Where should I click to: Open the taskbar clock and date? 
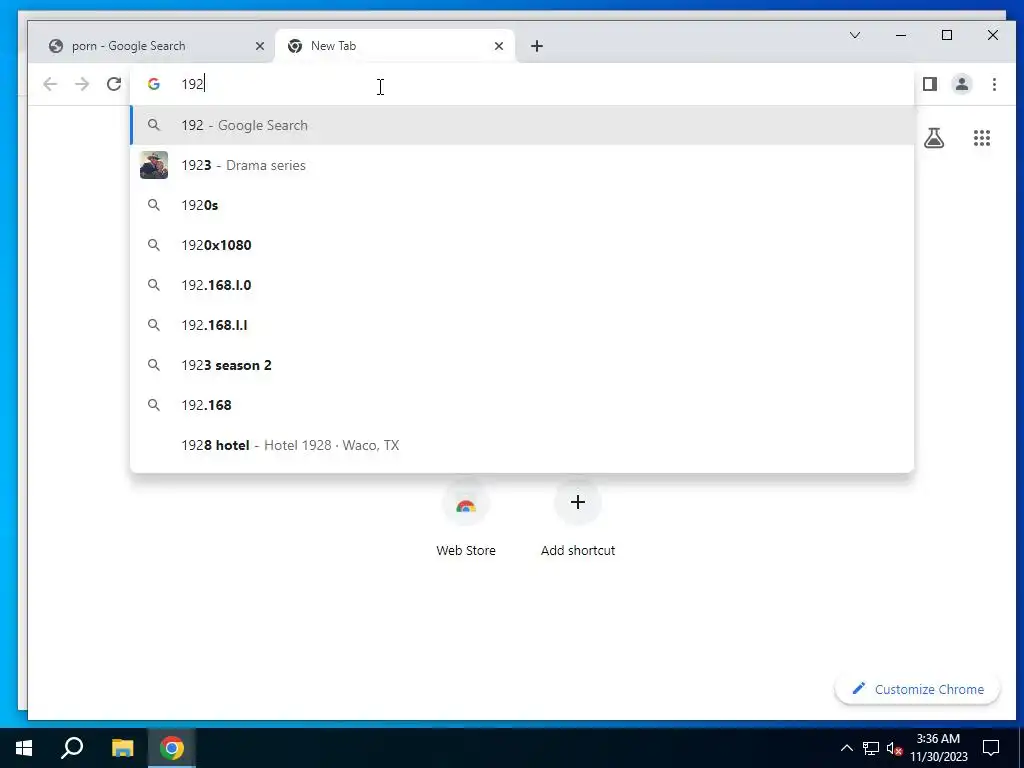click(x=938, y=748)
